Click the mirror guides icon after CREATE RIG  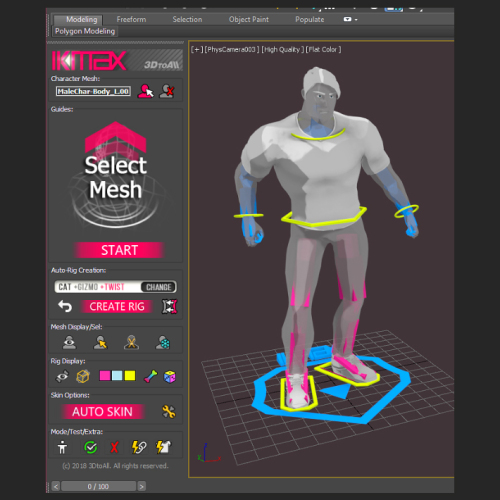pyautogui.click(x=169, y=306)
